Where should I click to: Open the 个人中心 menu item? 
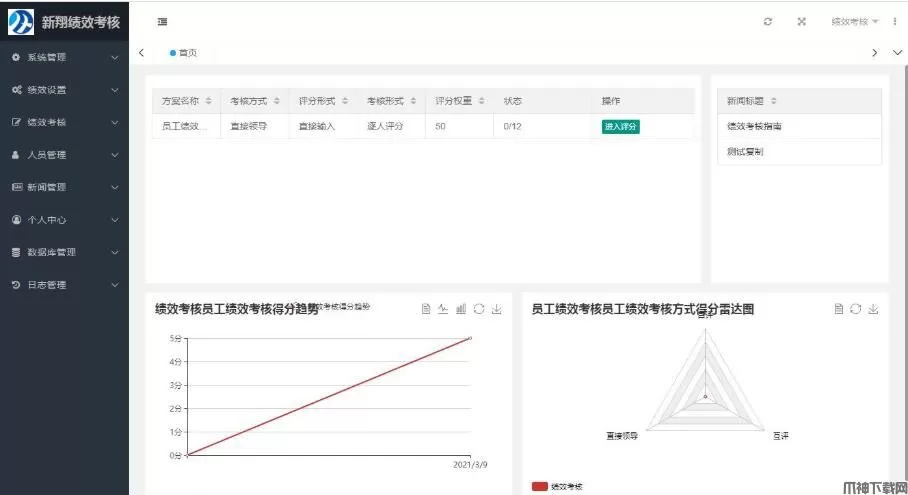click(x=64, y=220)
